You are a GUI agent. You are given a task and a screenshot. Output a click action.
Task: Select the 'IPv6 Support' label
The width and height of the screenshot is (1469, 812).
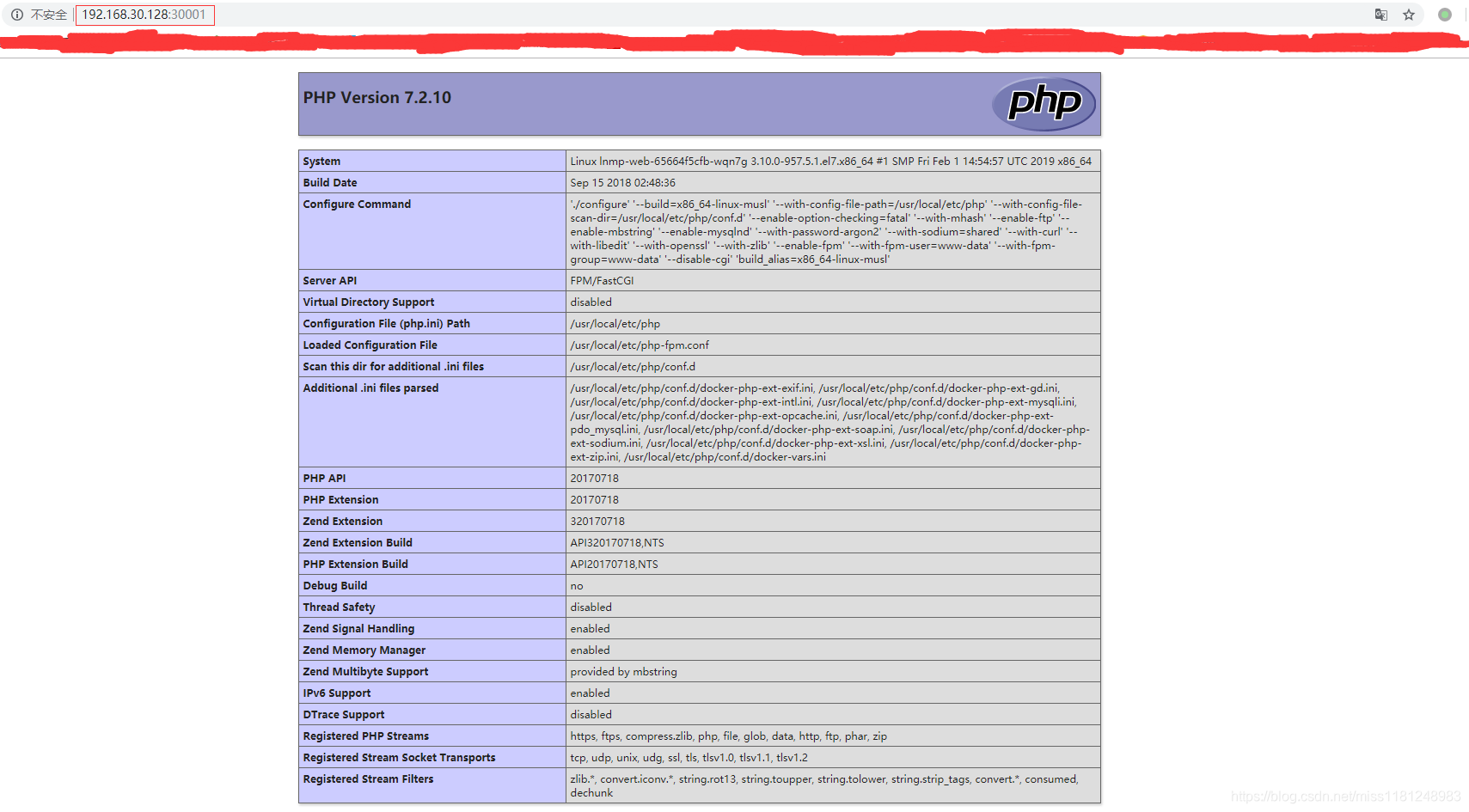coord(337,693)
